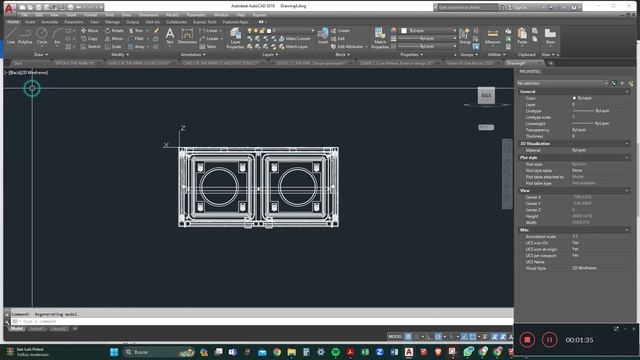Image resolution: width=640 pixels, height=360 pixels.
Task: Collapse the View section in Properties
Action: (627, 191)
